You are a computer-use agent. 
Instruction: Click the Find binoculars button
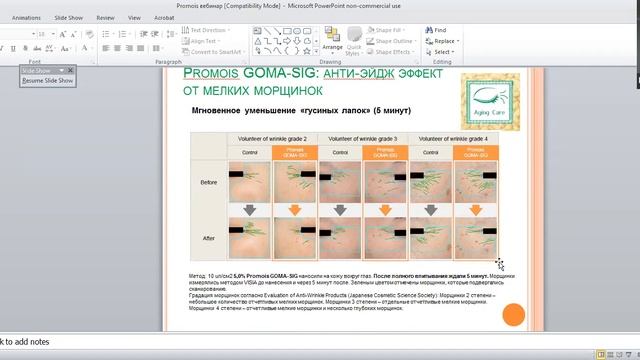[436, 30]
